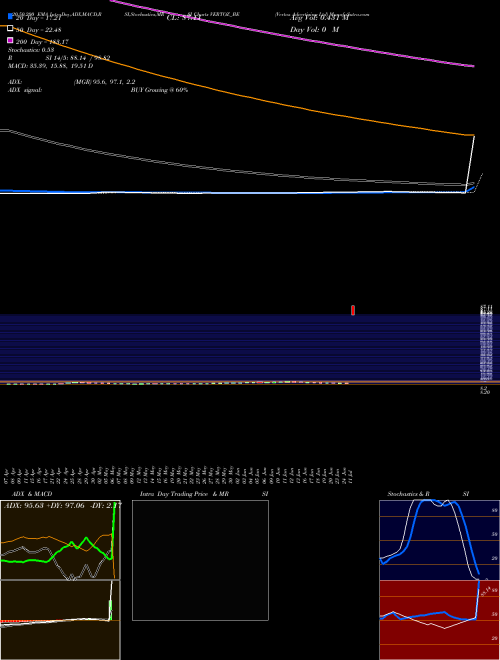
Task: Select the '200 Day = 183.17' legend text
Action: [42, 42]
